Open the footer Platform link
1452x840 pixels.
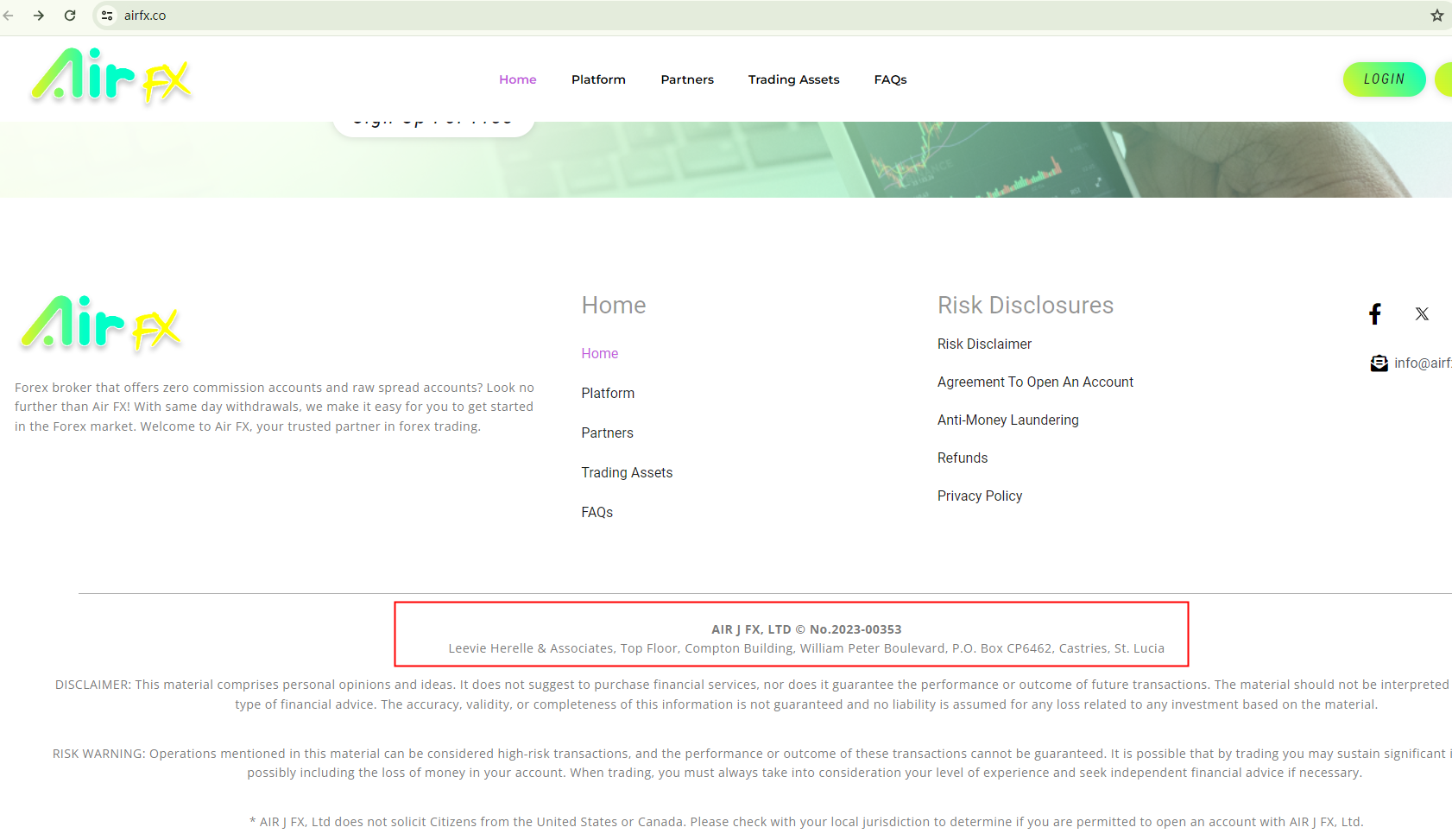(x=608, y=393)
